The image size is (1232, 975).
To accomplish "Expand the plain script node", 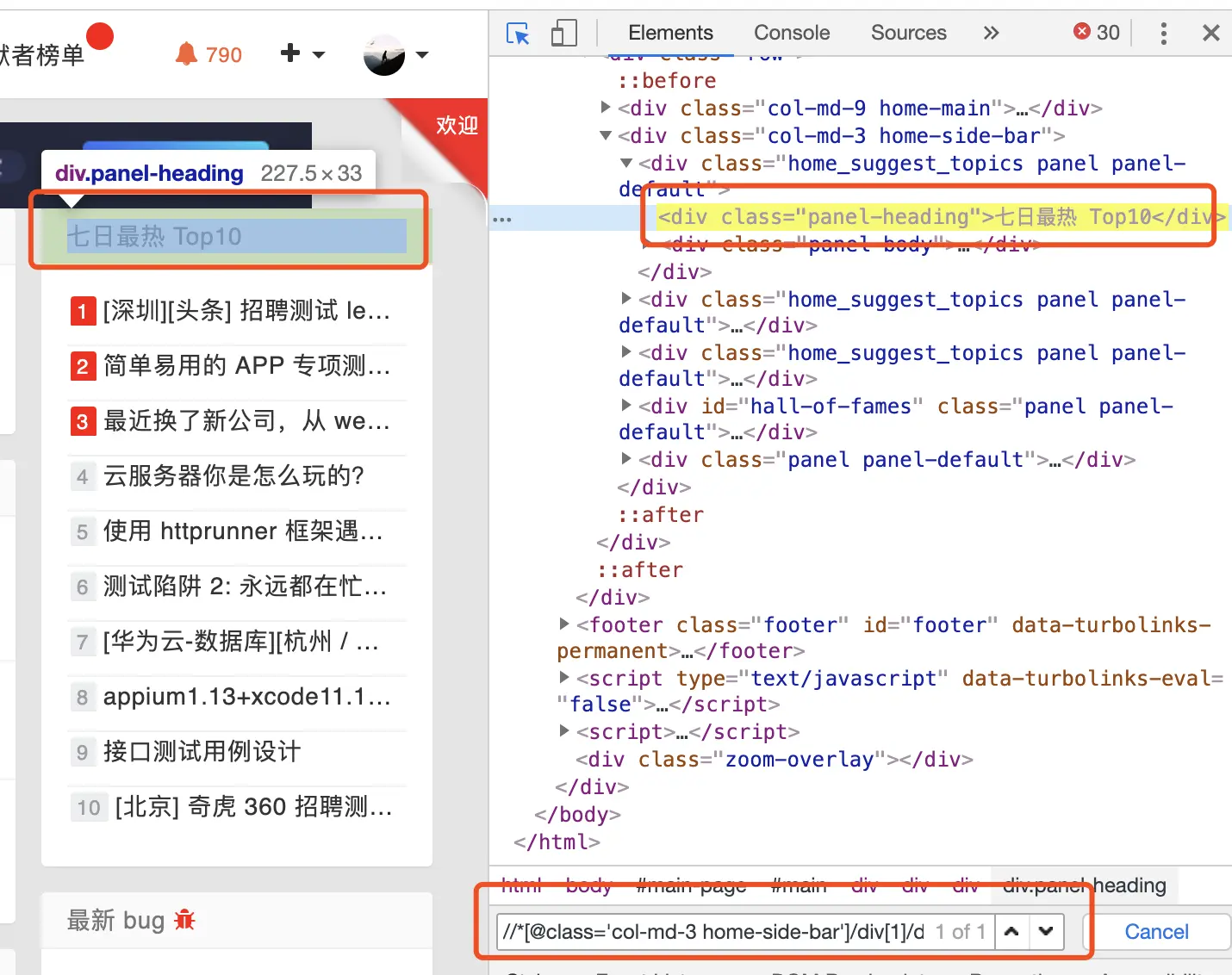I will click(x=564, y=730).
